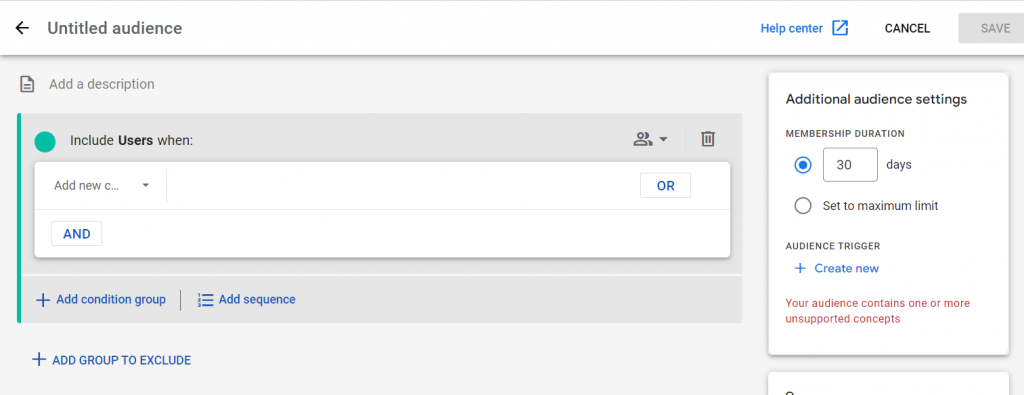Select the 30 days radio button
The width and height of the screenshot is (1024, 395).
coord(803,165)
